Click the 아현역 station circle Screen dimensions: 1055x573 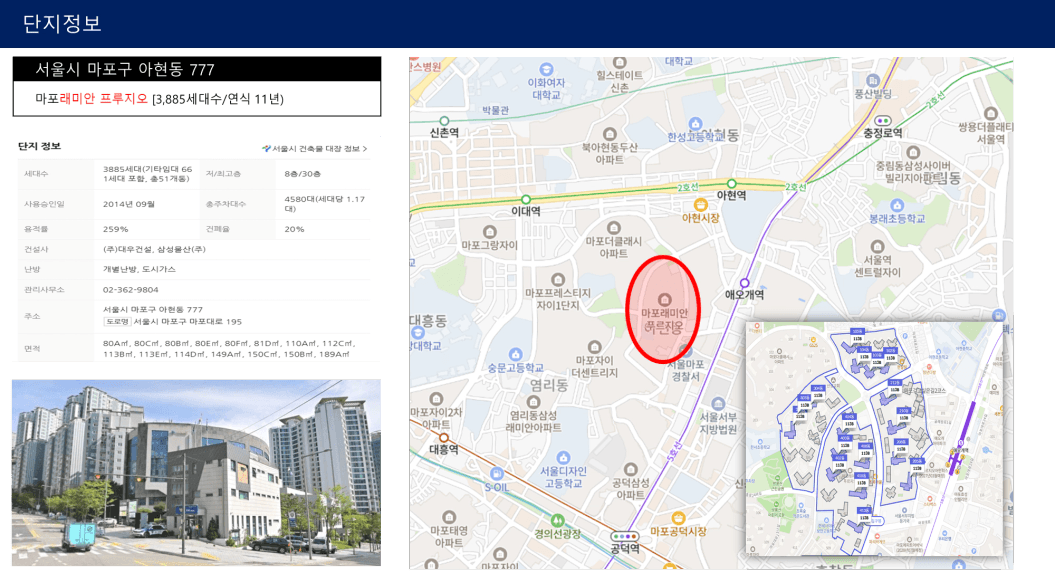pos(731,184)
